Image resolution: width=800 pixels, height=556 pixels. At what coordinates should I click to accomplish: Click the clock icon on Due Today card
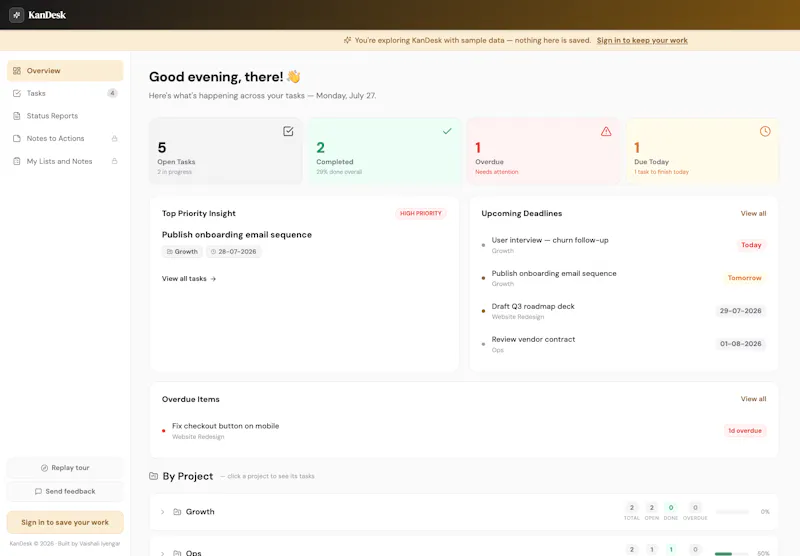tap(765, 132)
